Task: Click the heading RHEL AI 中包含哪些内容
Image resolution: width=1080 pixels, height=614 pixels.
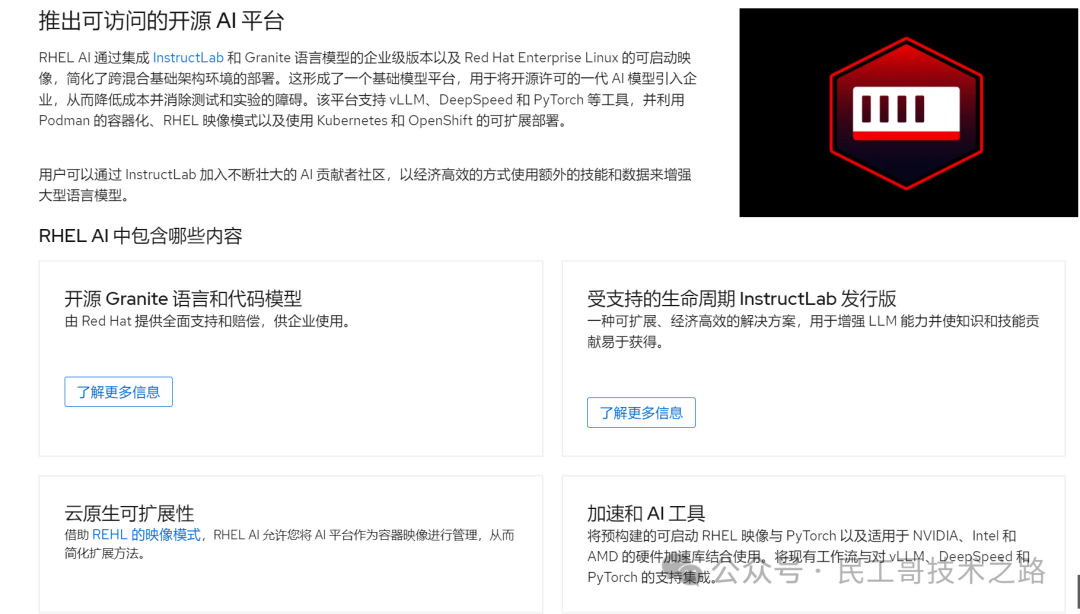Action: coord(141,236)
